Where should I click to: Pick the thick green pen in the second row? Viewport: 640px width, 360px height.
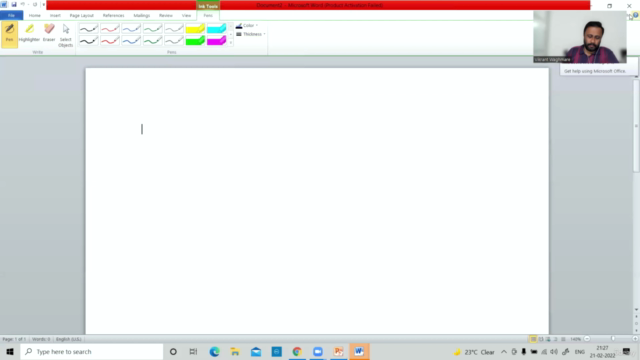coord(153,40)
